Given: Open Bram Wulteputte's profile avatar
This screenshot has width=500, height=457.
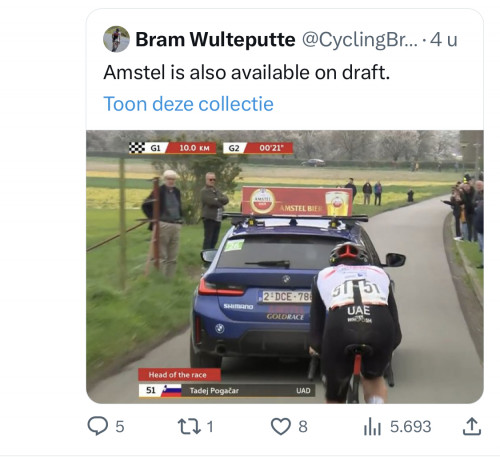Looking at the screenshot, I should [116, 39].
